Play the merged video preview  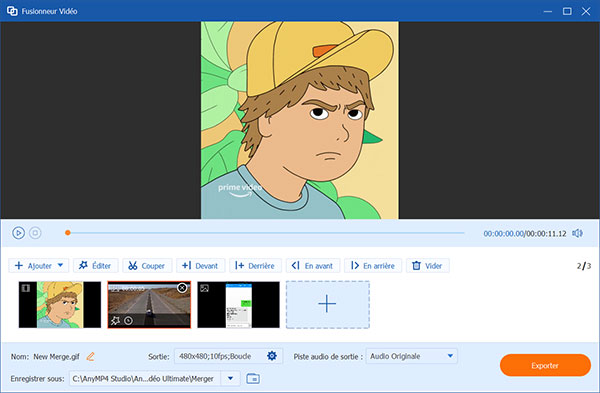(18, 233)
